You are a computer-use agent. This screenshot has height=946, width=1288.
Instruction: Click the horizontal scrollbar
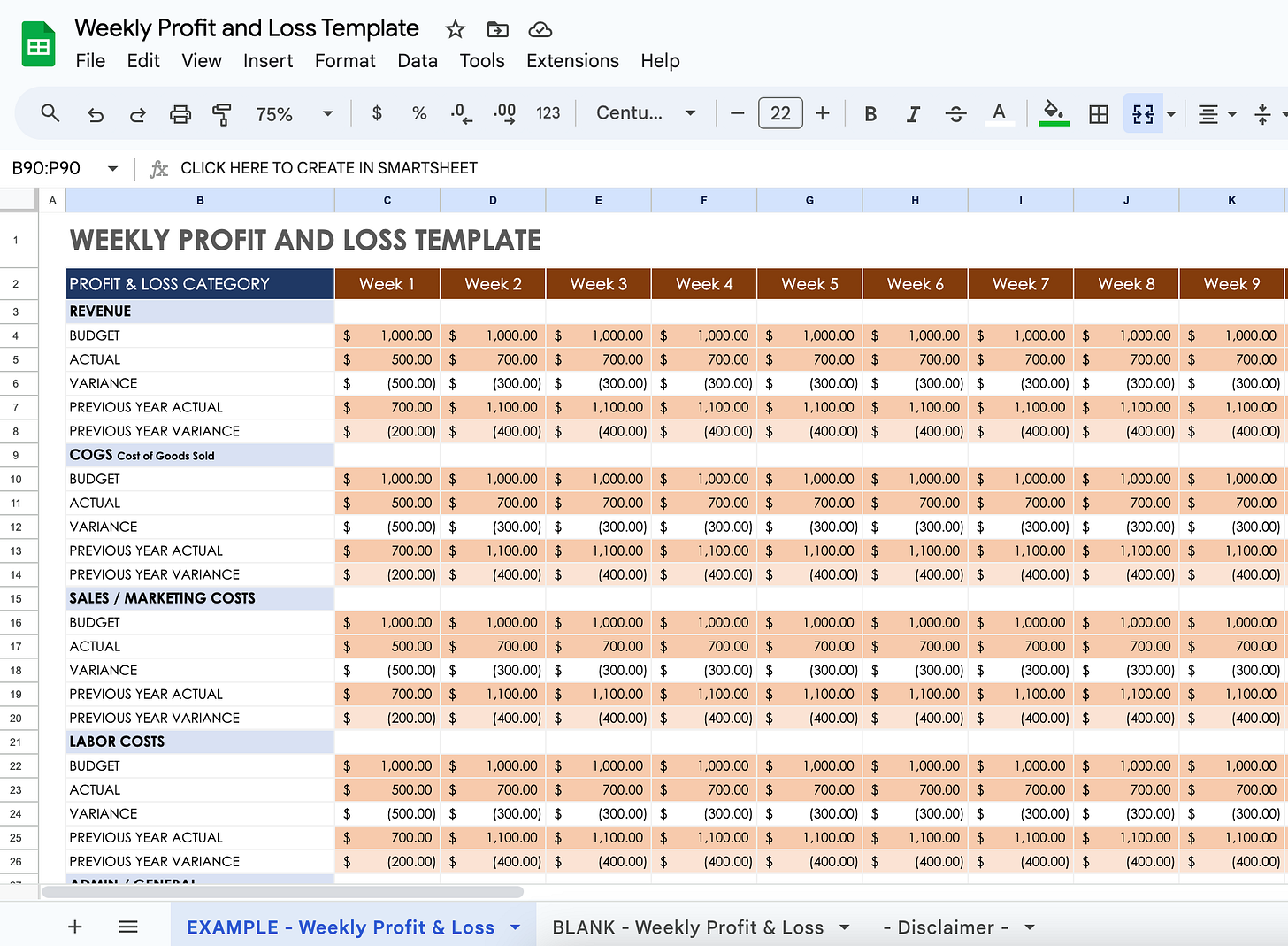click(x=283, y=892)
